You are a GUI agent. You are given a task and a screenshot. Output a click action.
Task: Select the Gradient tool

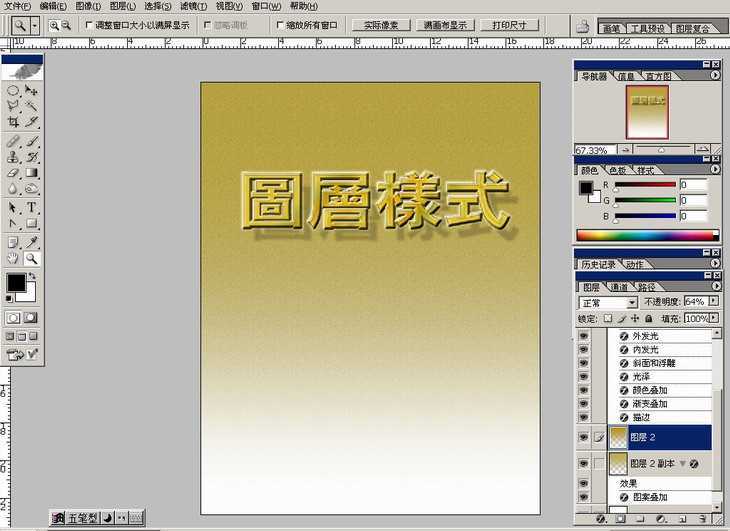click(x=31, y=173)
